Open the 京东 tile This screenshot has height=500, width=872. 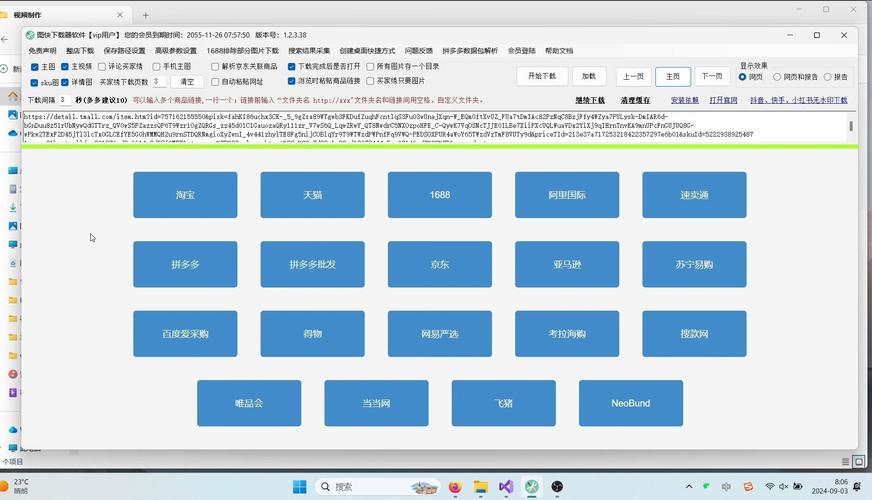pos(440,264)
